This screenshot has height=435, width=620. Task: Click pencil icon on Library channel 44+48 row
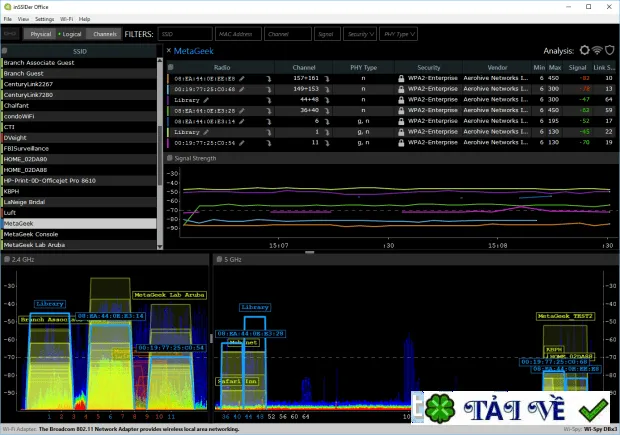206,100
